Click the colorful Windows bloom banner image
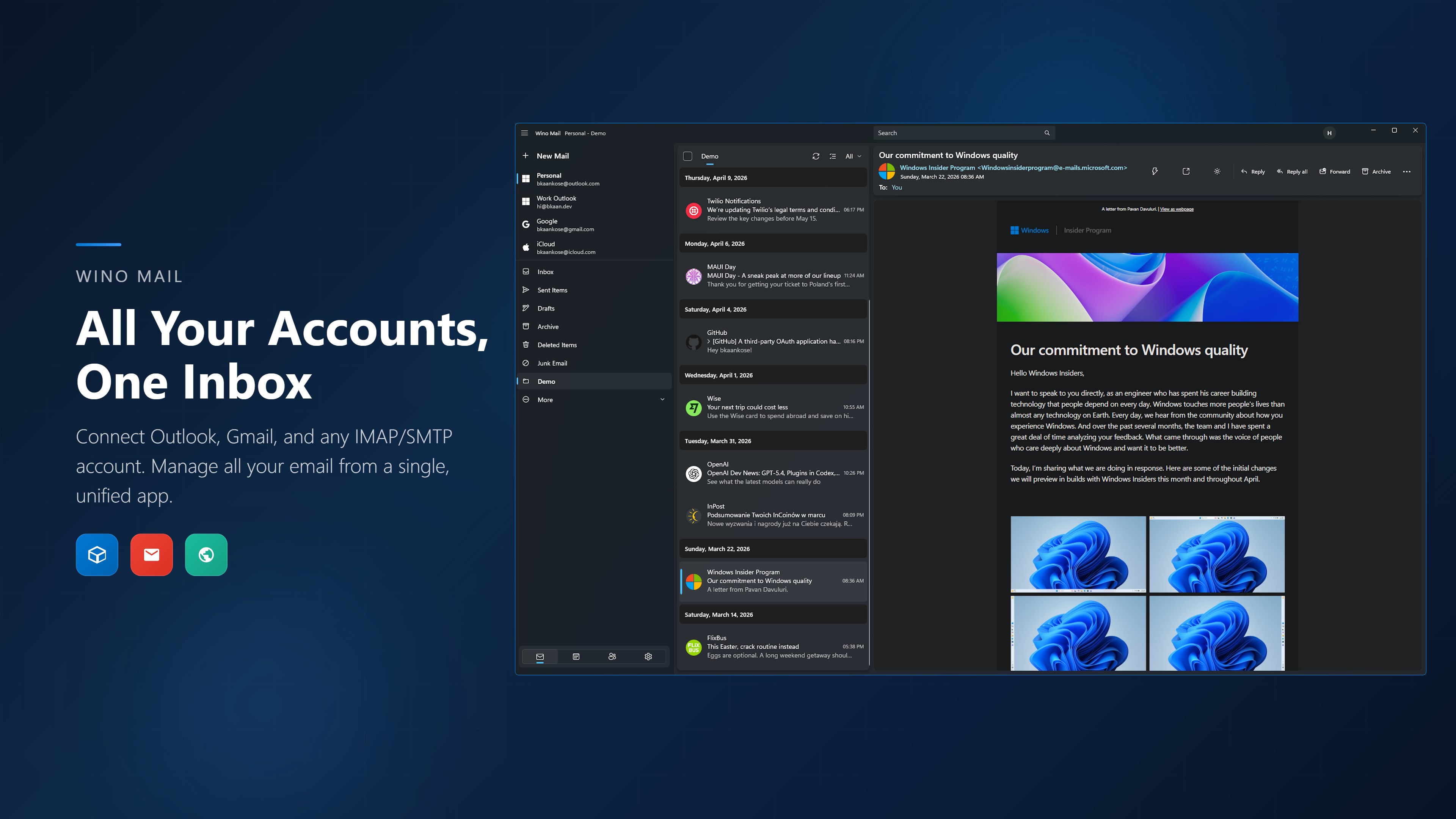 [x=1147, y=288]
